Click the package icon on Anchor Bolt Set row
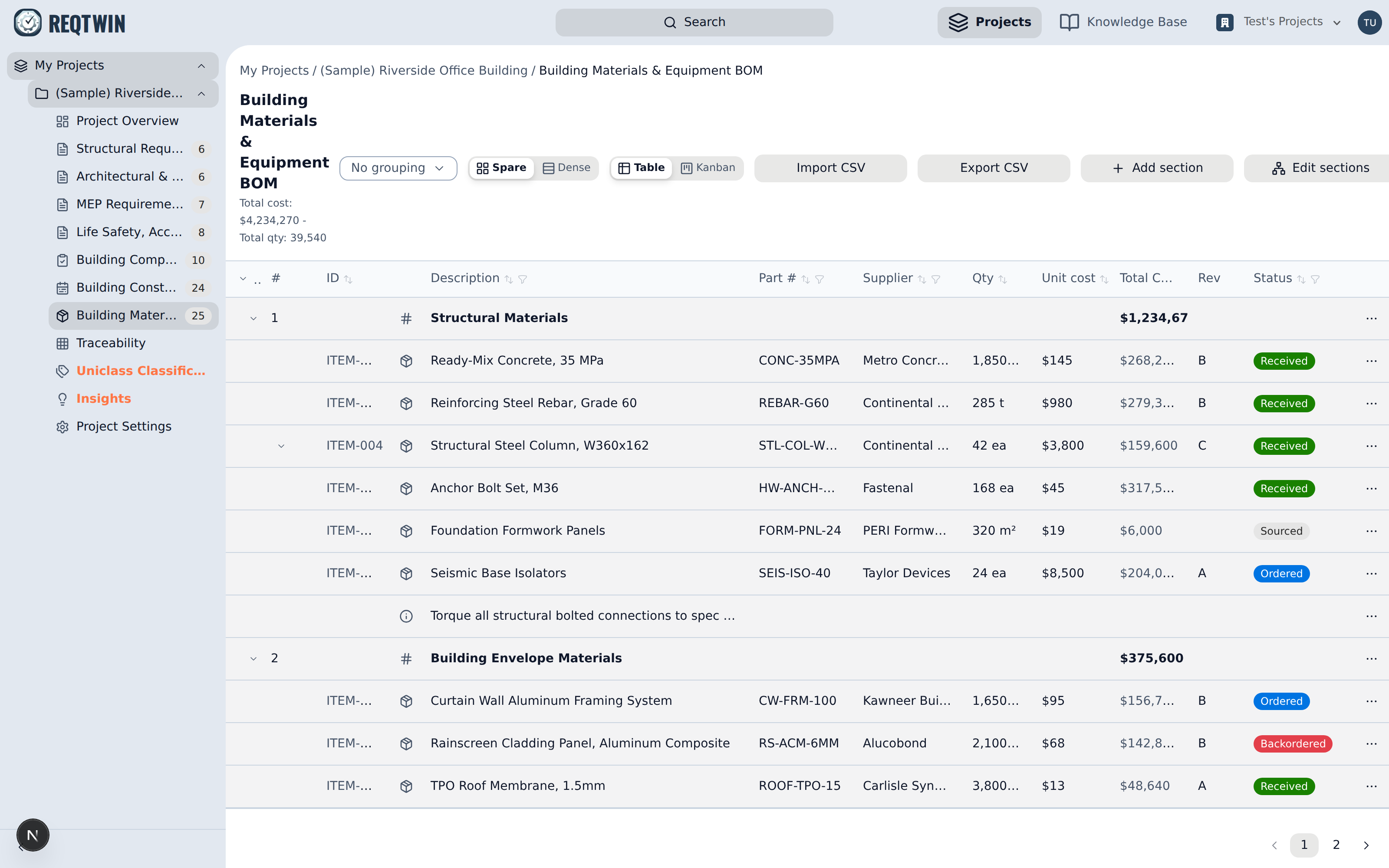 coord(406,489)
